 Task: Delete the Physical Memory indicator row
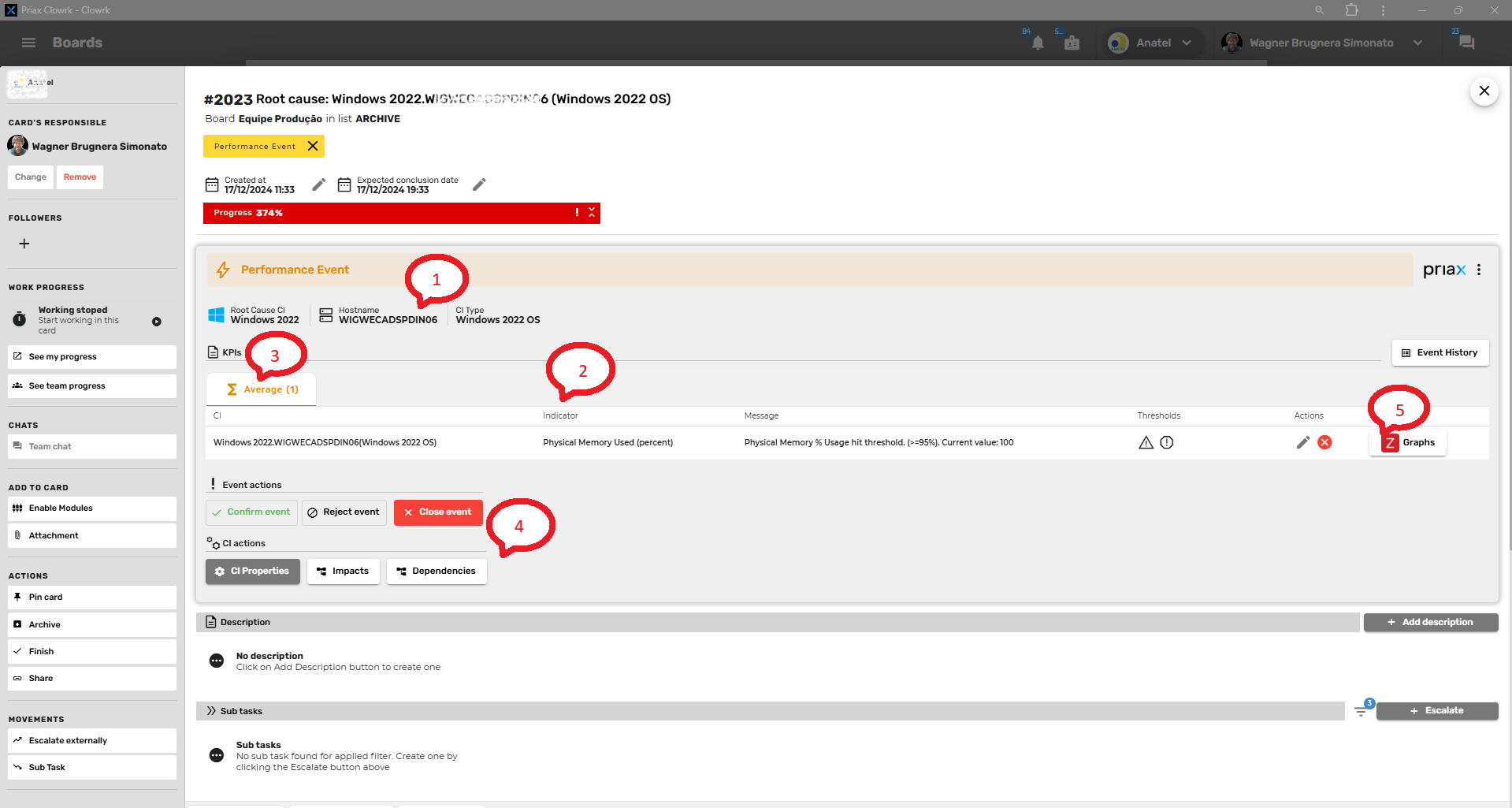[x=1324, y=442]
